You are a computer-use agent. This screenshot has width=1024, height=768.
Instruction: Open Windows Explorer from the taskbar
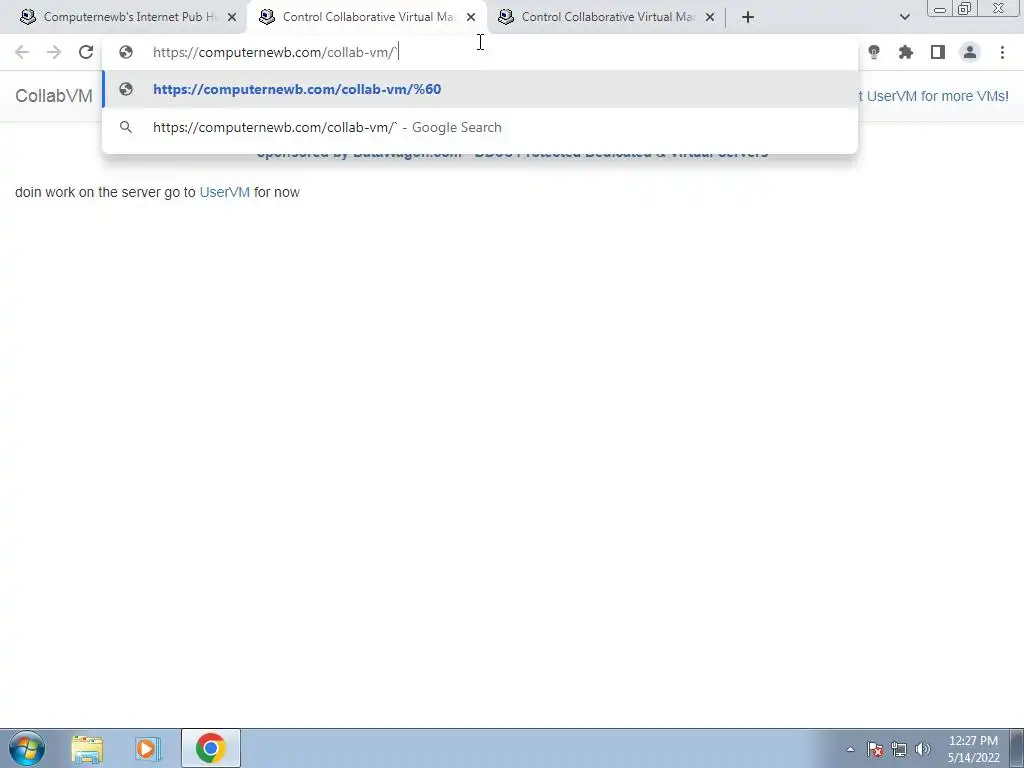point(87,748)
